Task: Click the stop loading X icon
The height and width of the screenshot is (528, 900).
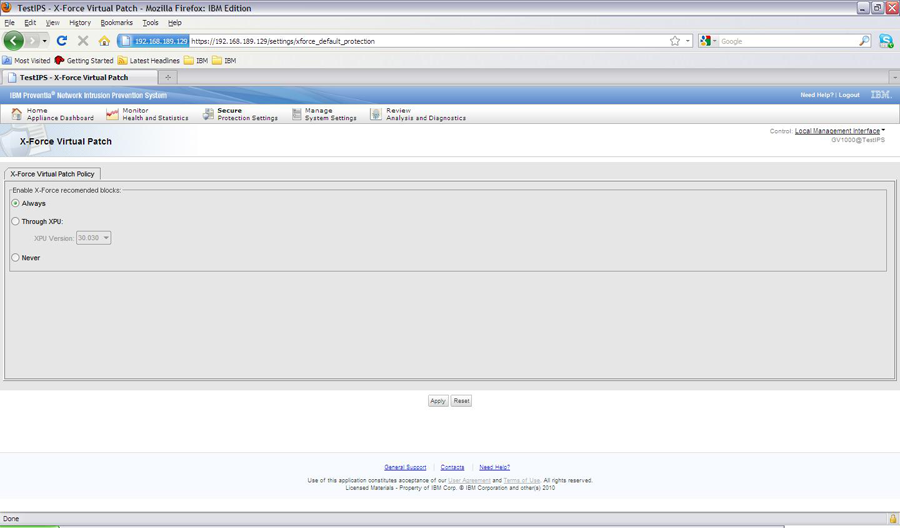Action: point(83,41)
